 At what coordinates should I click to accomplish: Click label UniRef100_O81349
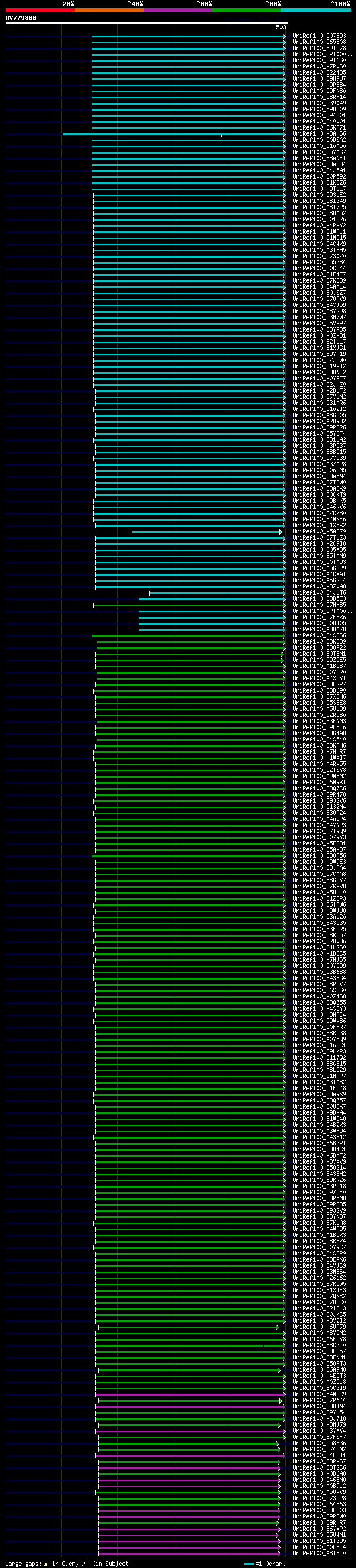(319, 201)
